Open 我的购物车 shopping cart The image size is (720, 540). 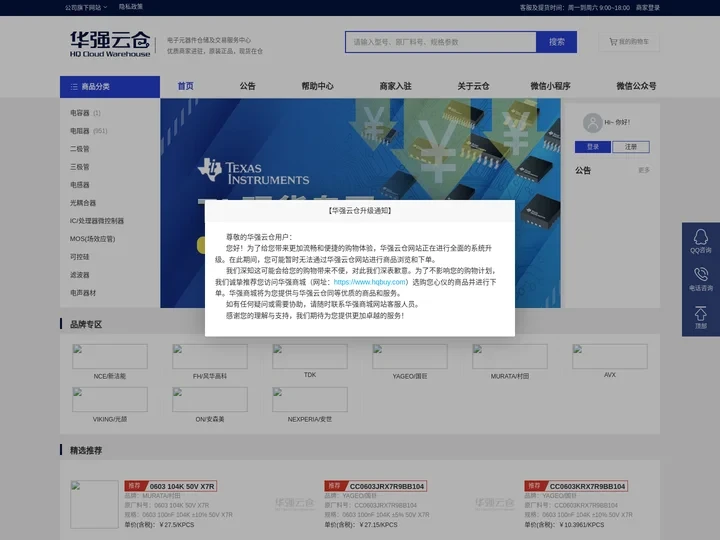629,42
